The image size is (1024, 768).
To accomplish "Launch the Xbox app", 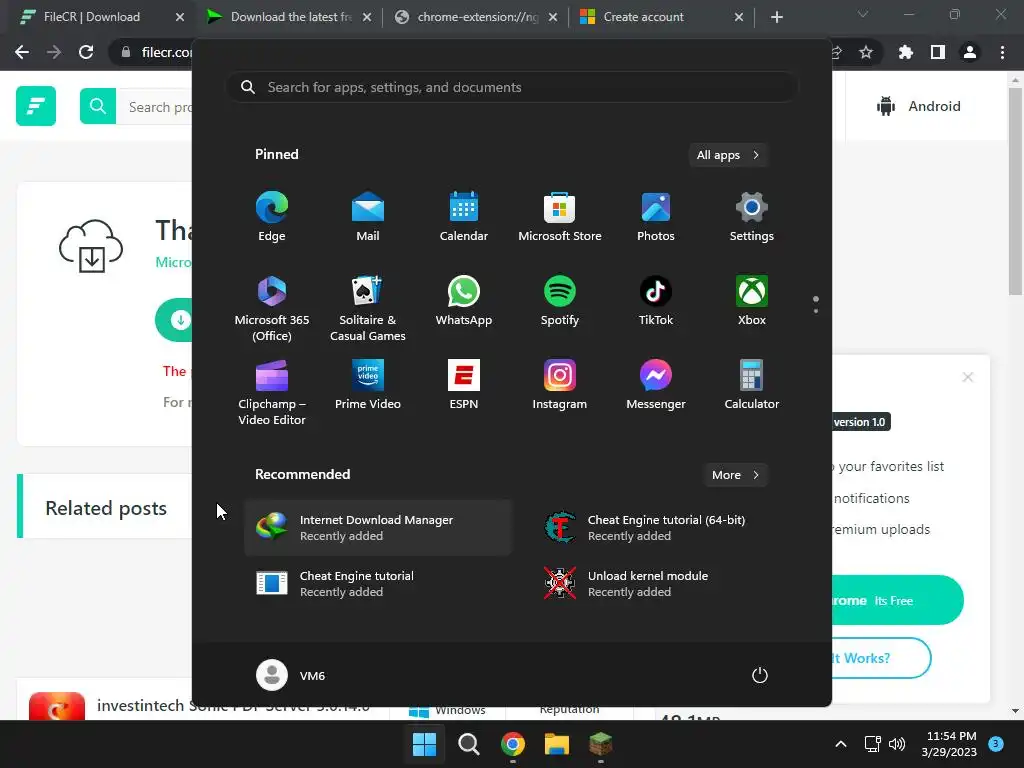I will coord(752,302).
